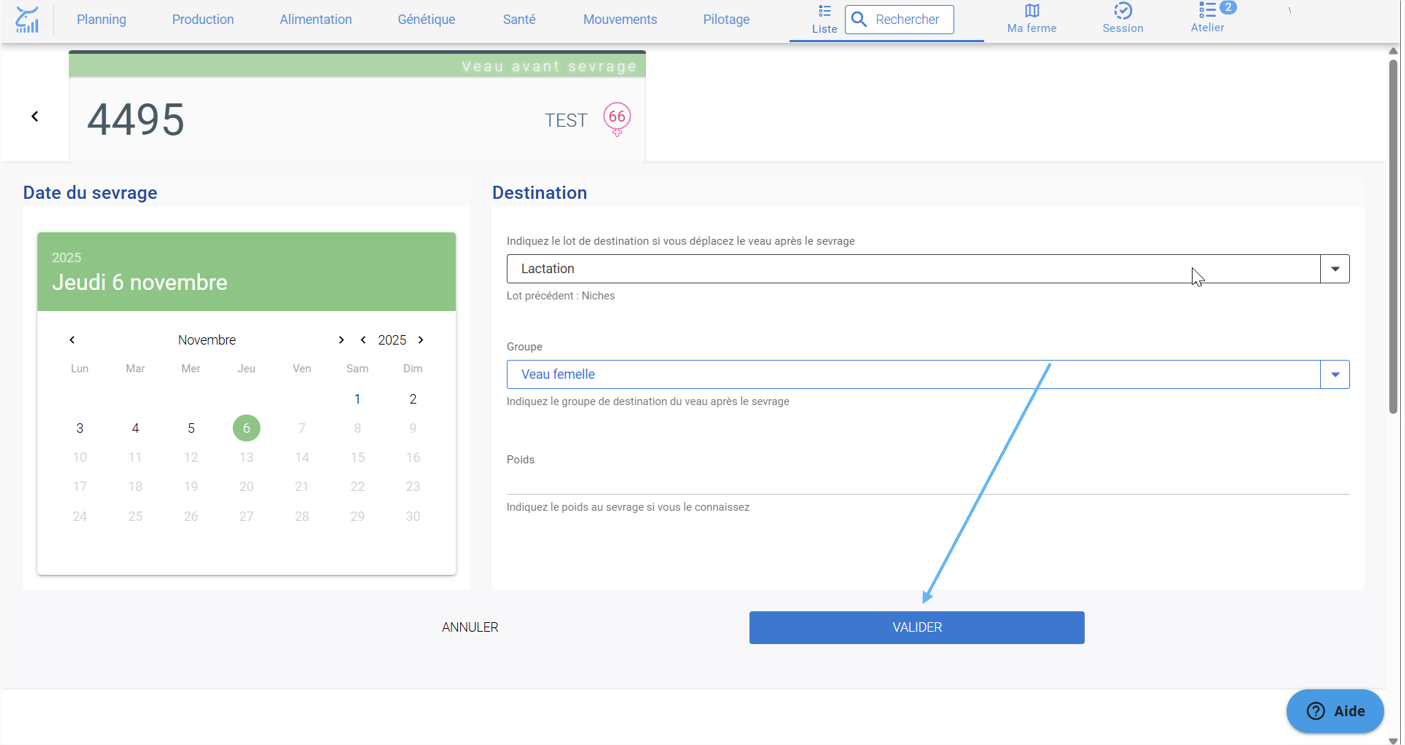Open the Liste view icon
The width and height of the screenshot is (1405, 745).
(824, 19)
